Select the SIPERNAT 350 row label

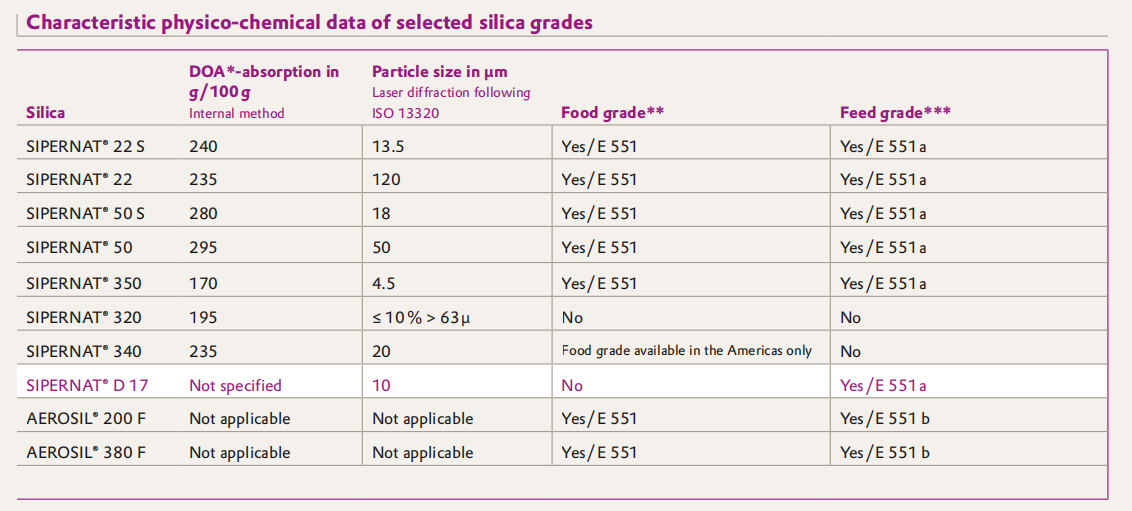[x=83, y=284]
